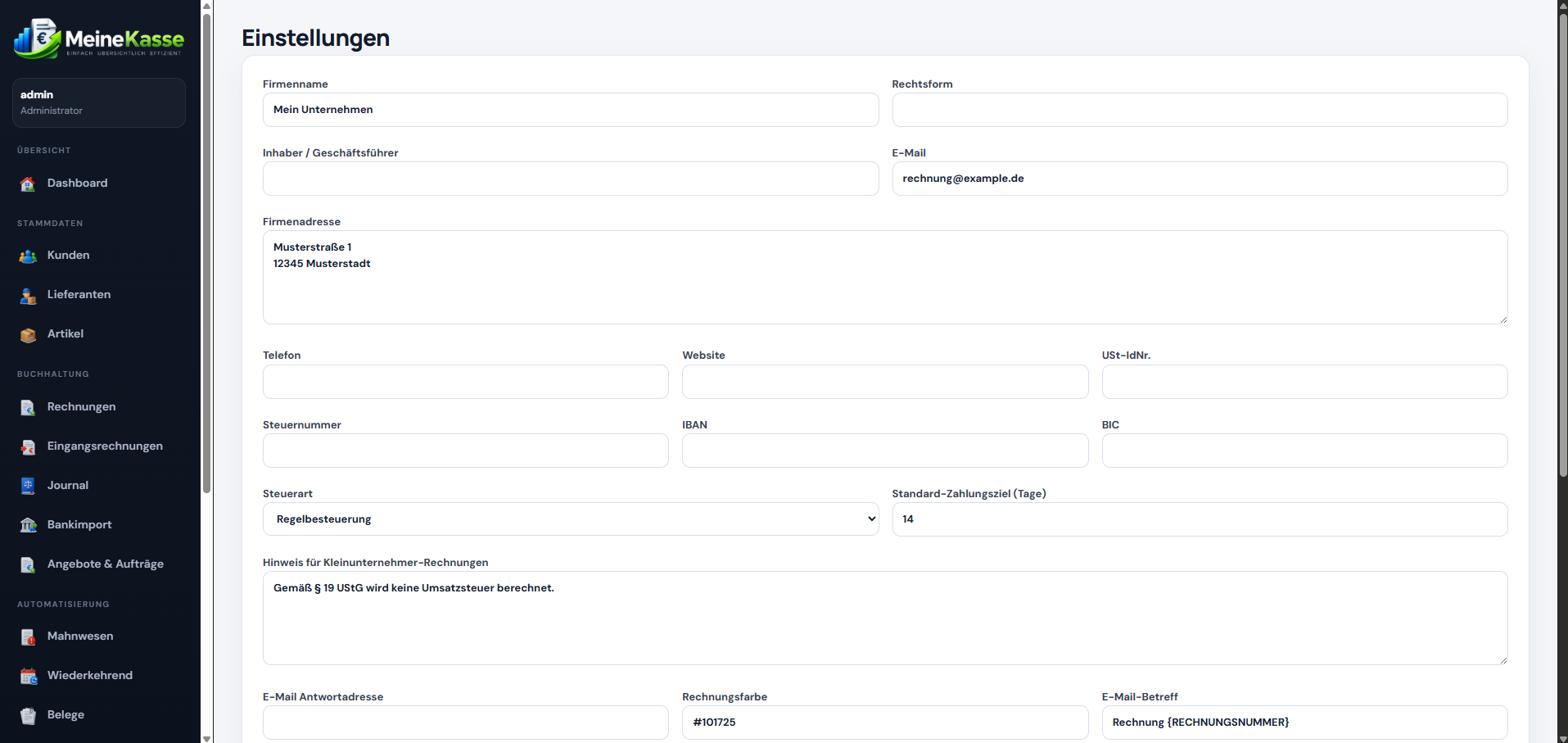This screenshot has height=743, width=1568.
Task: Click the Kunden people icon
Action: coord(28,256)
